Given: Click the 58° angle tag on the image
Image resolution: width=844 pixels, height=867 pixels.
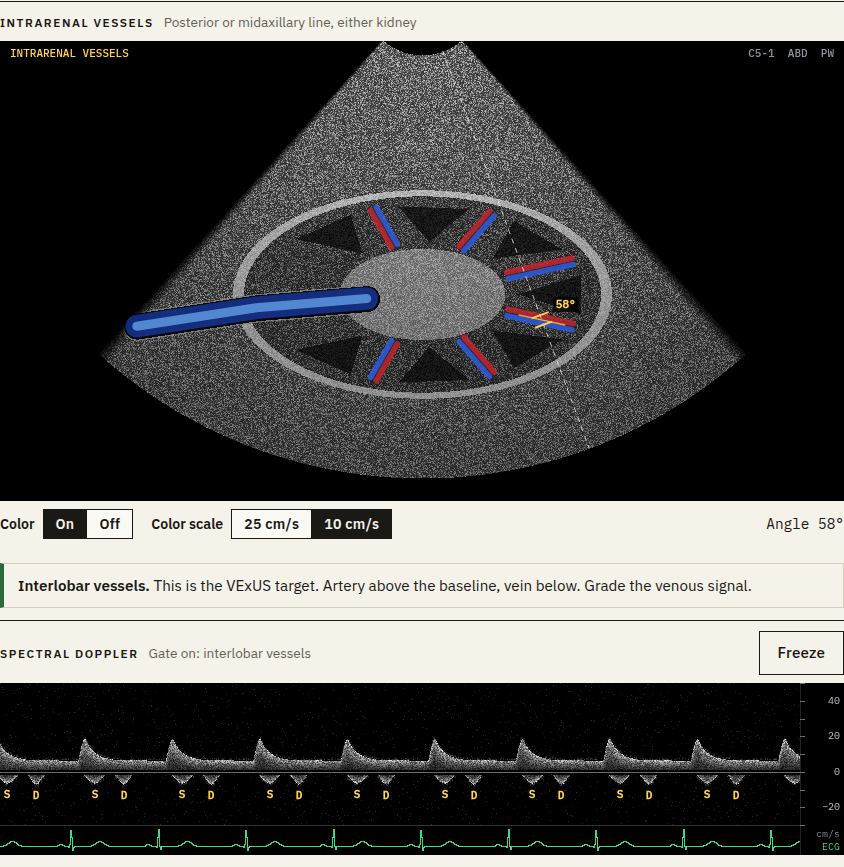Looking at the screenshot, I should pyautogui.click(x=565, y=304).
